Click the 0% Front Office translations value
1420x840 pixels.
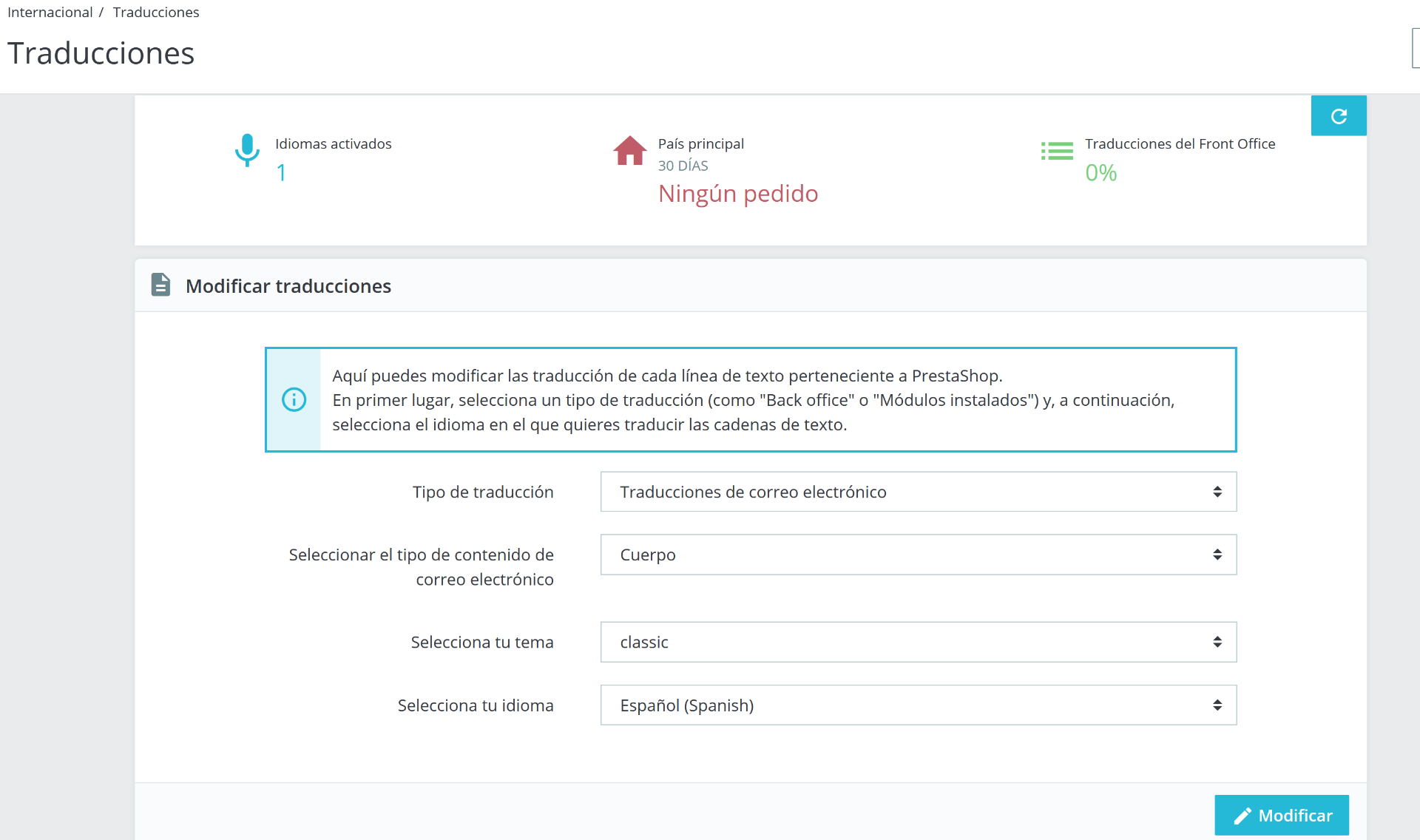1100,173
